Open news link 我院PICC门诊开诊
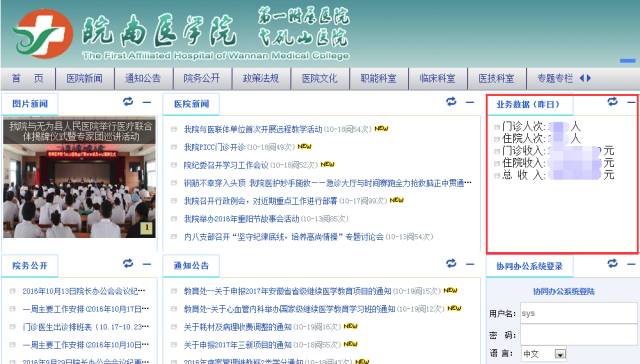The image size is (640, 364). pyautogui.click(x=214, y=147)
